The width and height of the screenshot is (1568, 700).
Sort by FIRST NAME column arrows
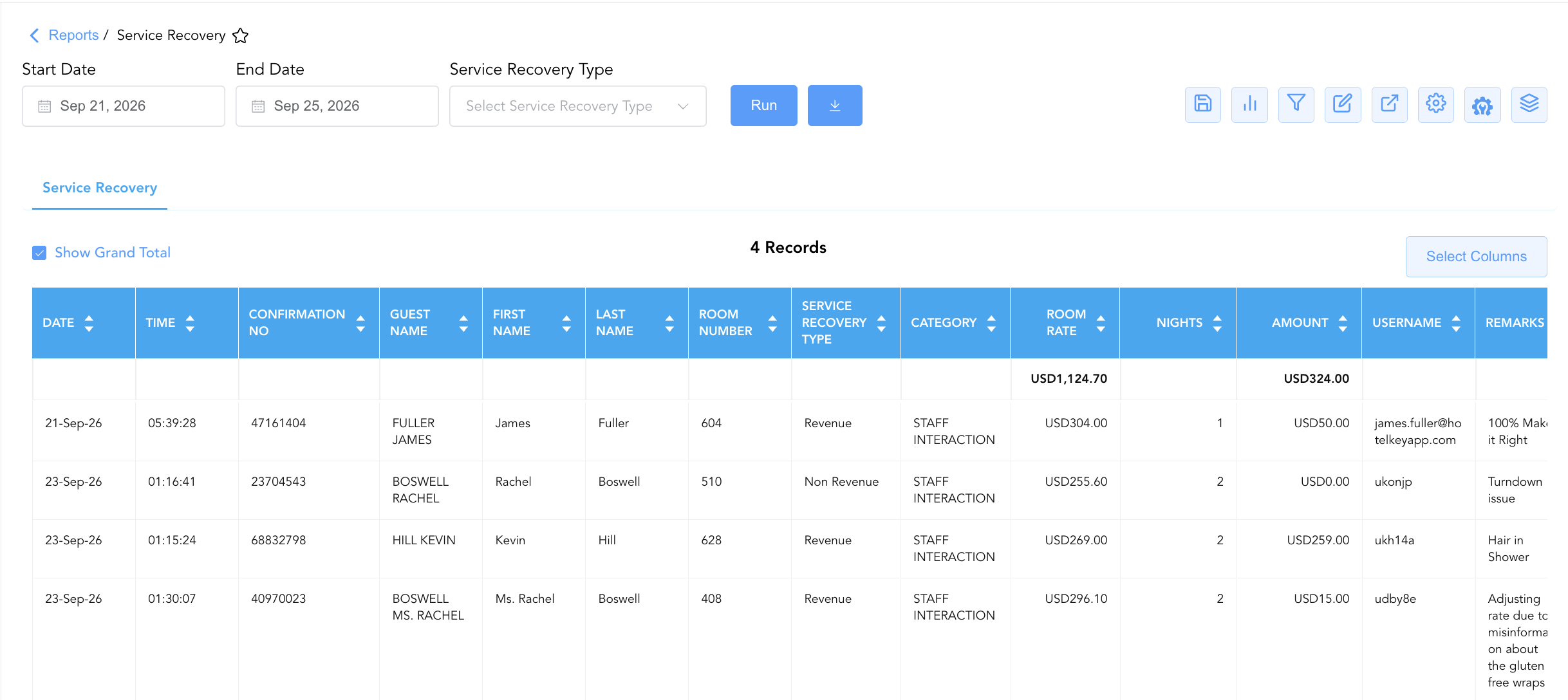coord(566,323)
